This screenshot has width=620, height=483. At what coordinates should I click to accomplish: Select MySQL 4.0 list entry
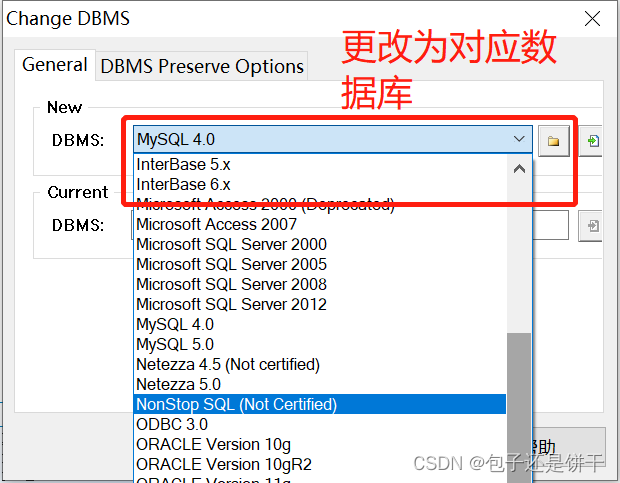(319, 325)
